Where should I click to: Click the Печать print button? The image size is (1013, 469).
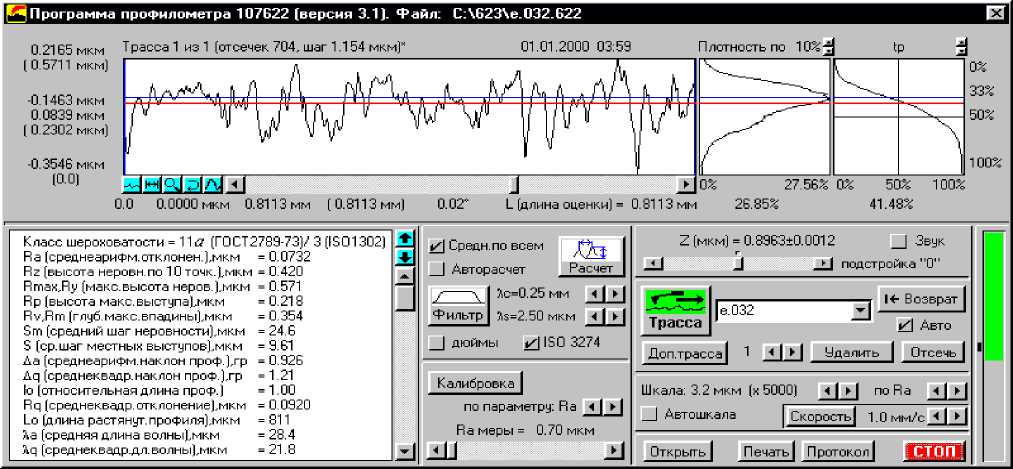pos(766,451)
